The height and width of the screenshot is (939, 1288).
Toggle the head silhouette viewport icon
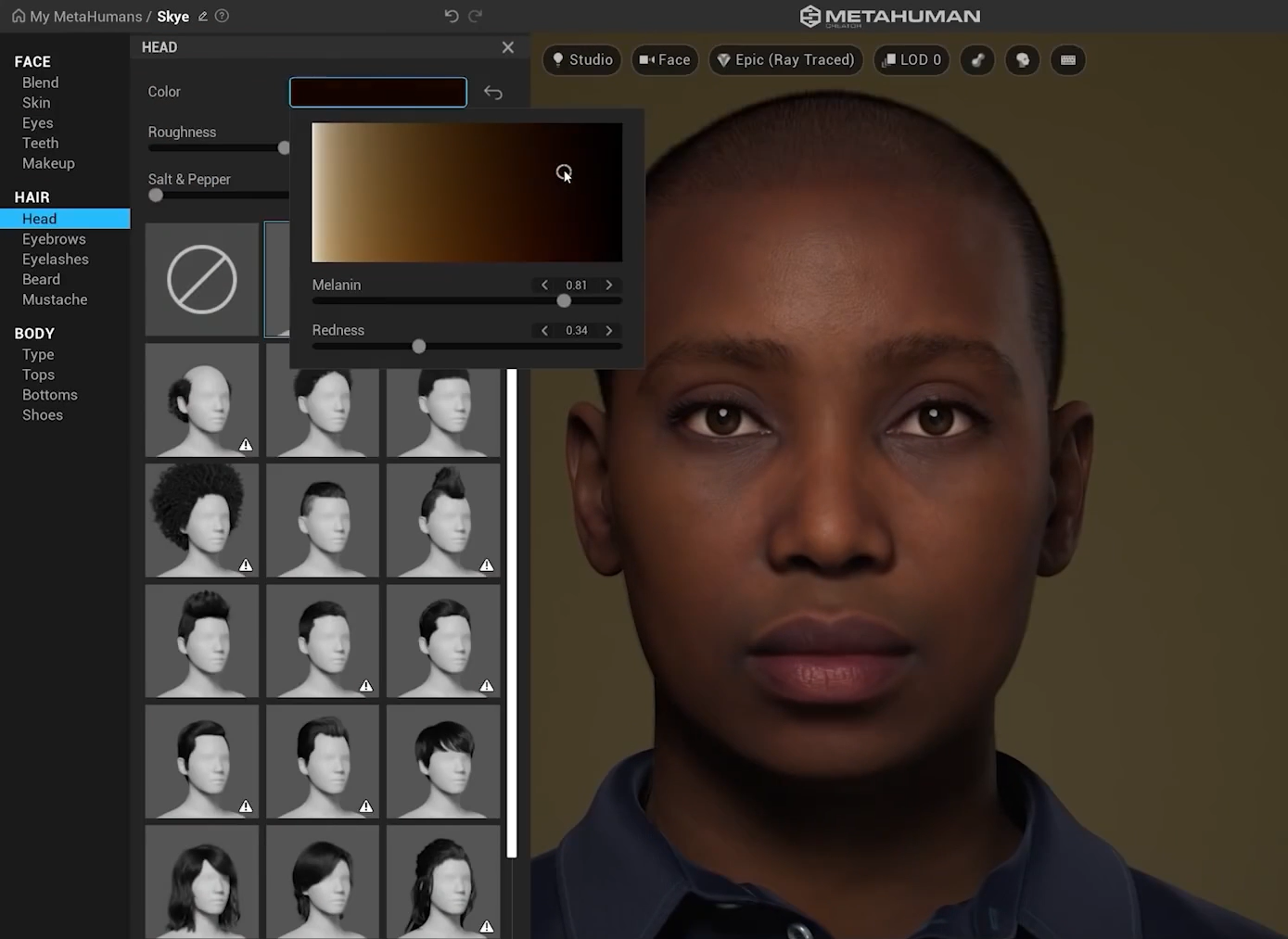coord(1023,60)
